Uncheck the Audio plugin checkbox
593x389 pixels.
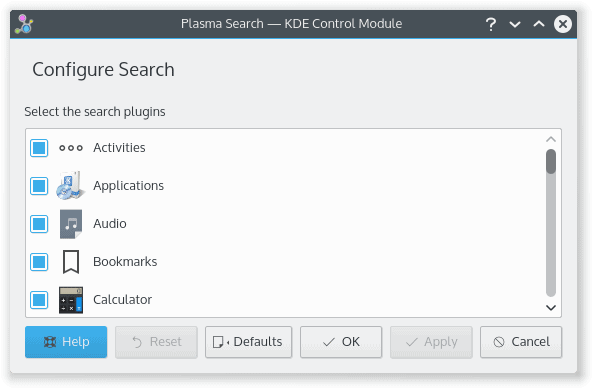pos(39,224)
